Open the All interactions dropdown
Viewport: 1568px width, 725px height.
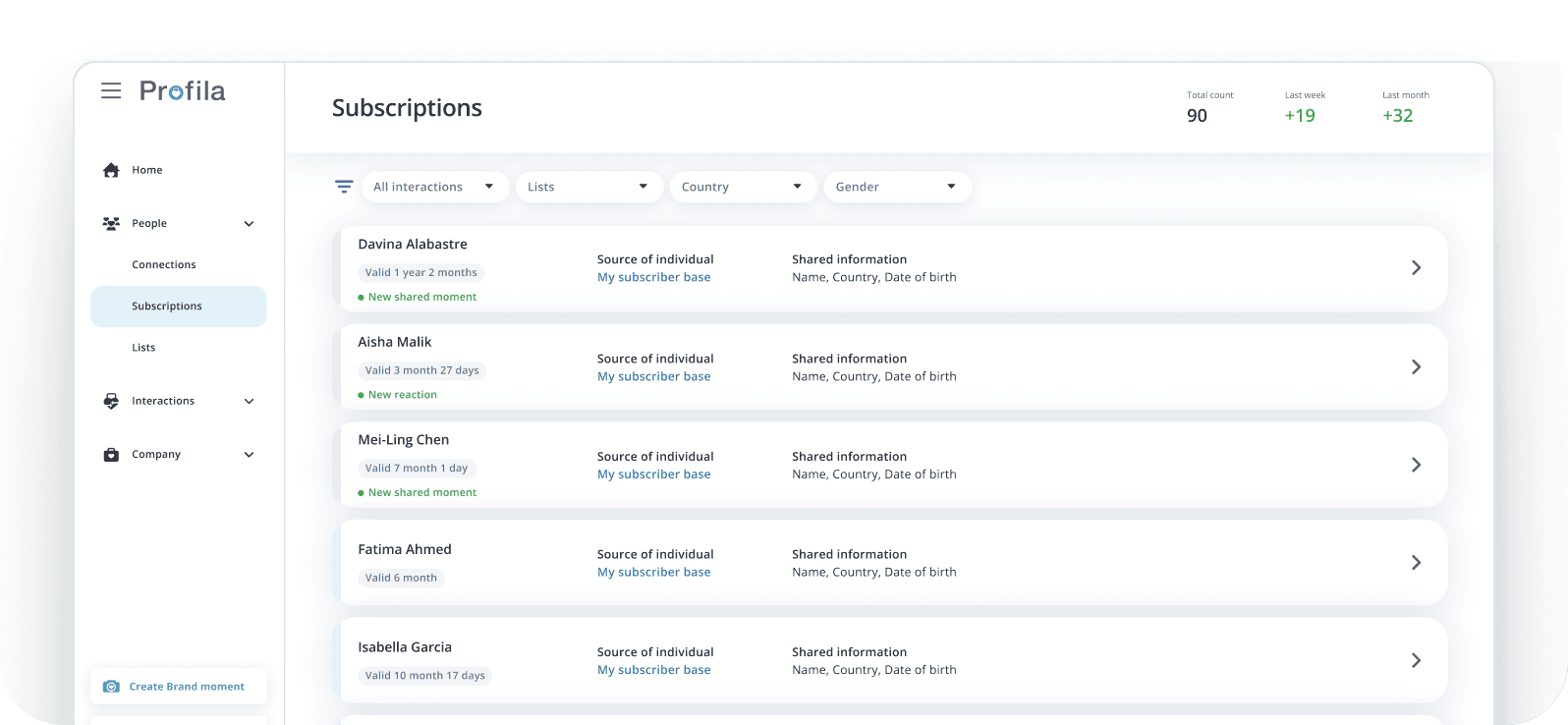coord(435,187)
